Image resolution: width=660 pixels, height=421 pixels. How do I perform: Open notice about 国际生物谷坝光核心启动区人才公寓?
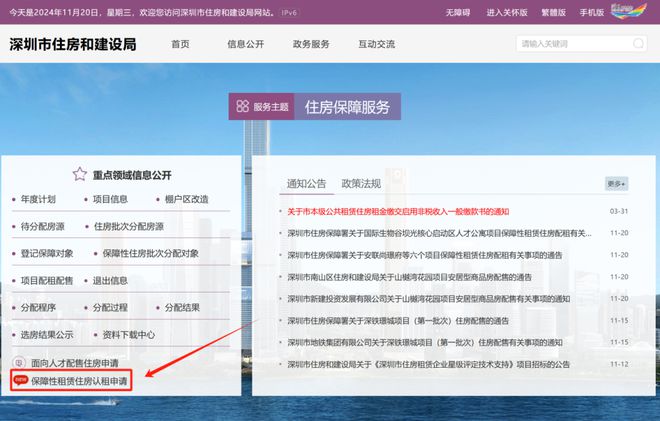[x=439, y=233]
